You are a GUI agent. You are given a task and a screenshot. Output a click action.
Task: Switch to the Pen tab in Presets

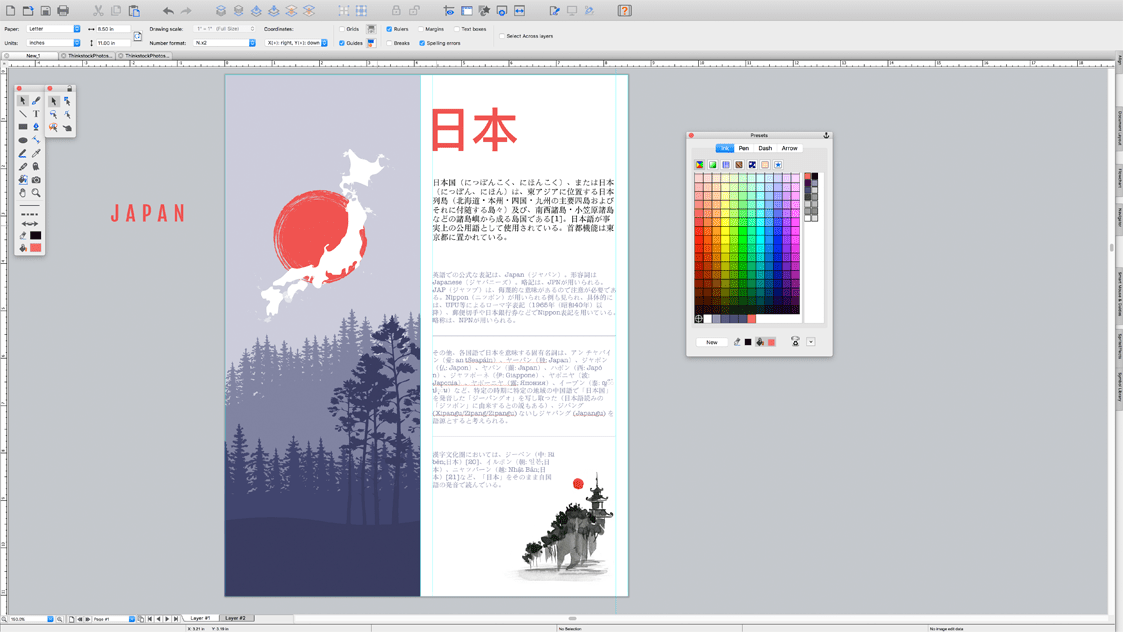click(743, 148)
